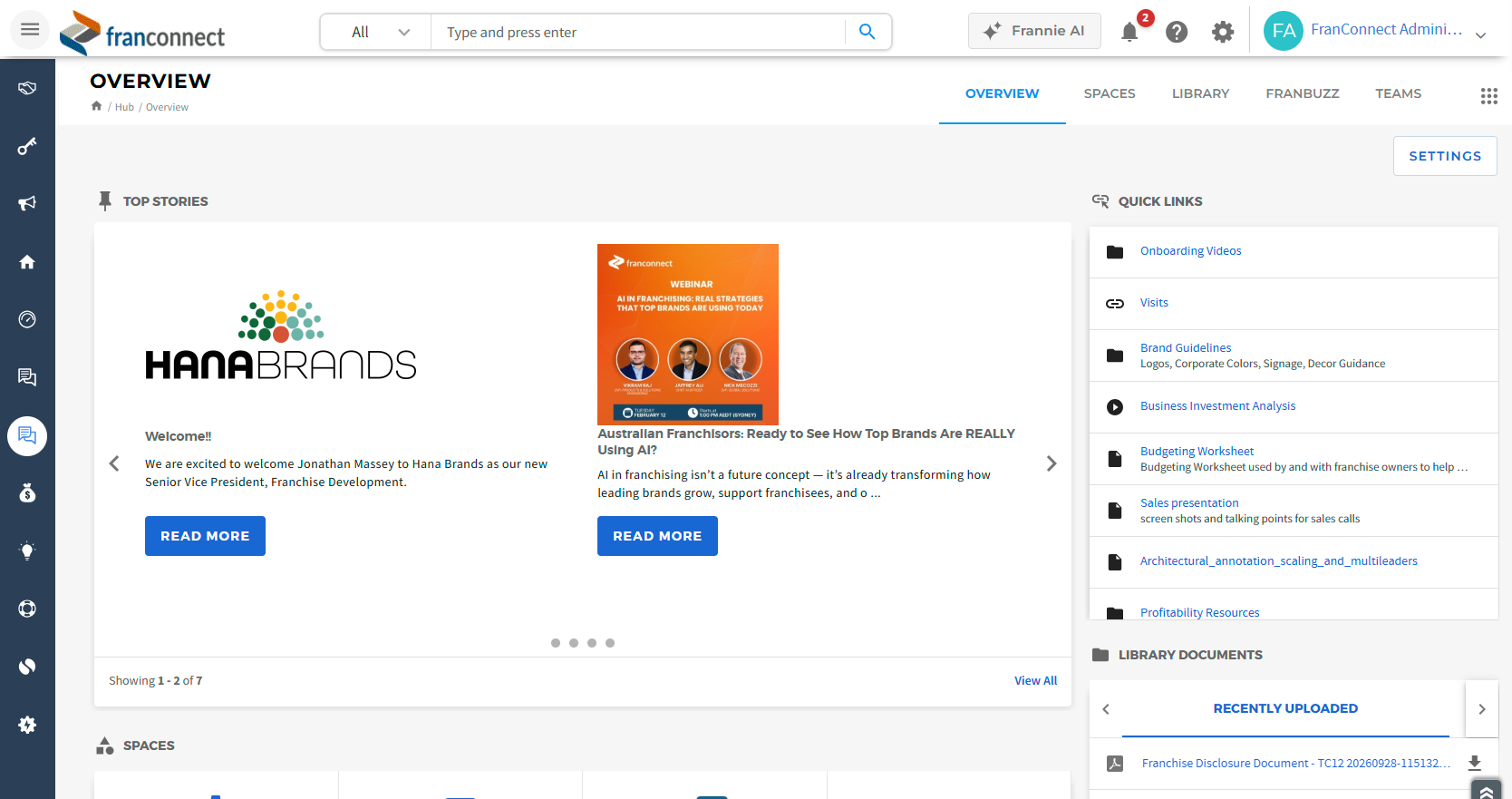Switch to the Teams tab
This screenshot has height=799, width=1512.
(1398, 93)
